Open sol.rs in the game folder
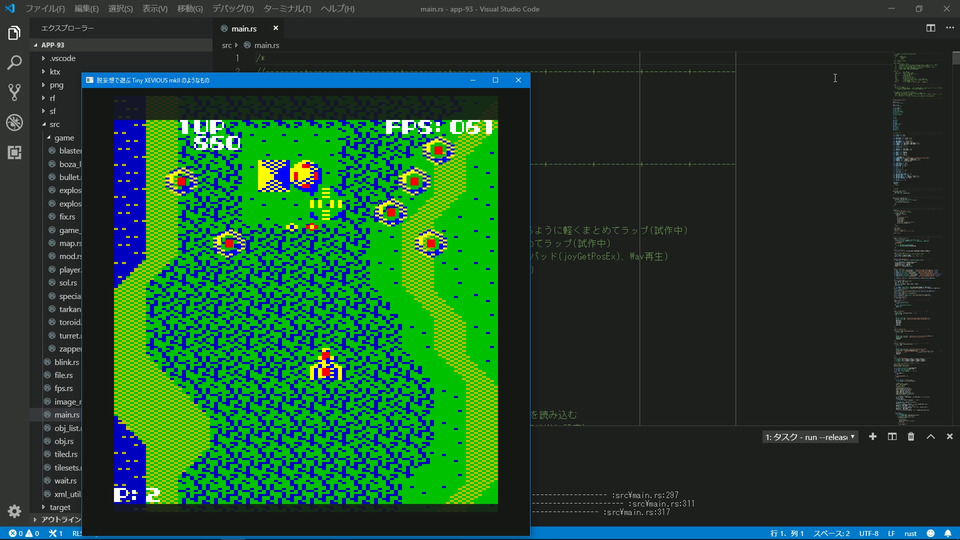Viewport: 960px width, 540px height. pyautogui.click(x=68, y=283)
